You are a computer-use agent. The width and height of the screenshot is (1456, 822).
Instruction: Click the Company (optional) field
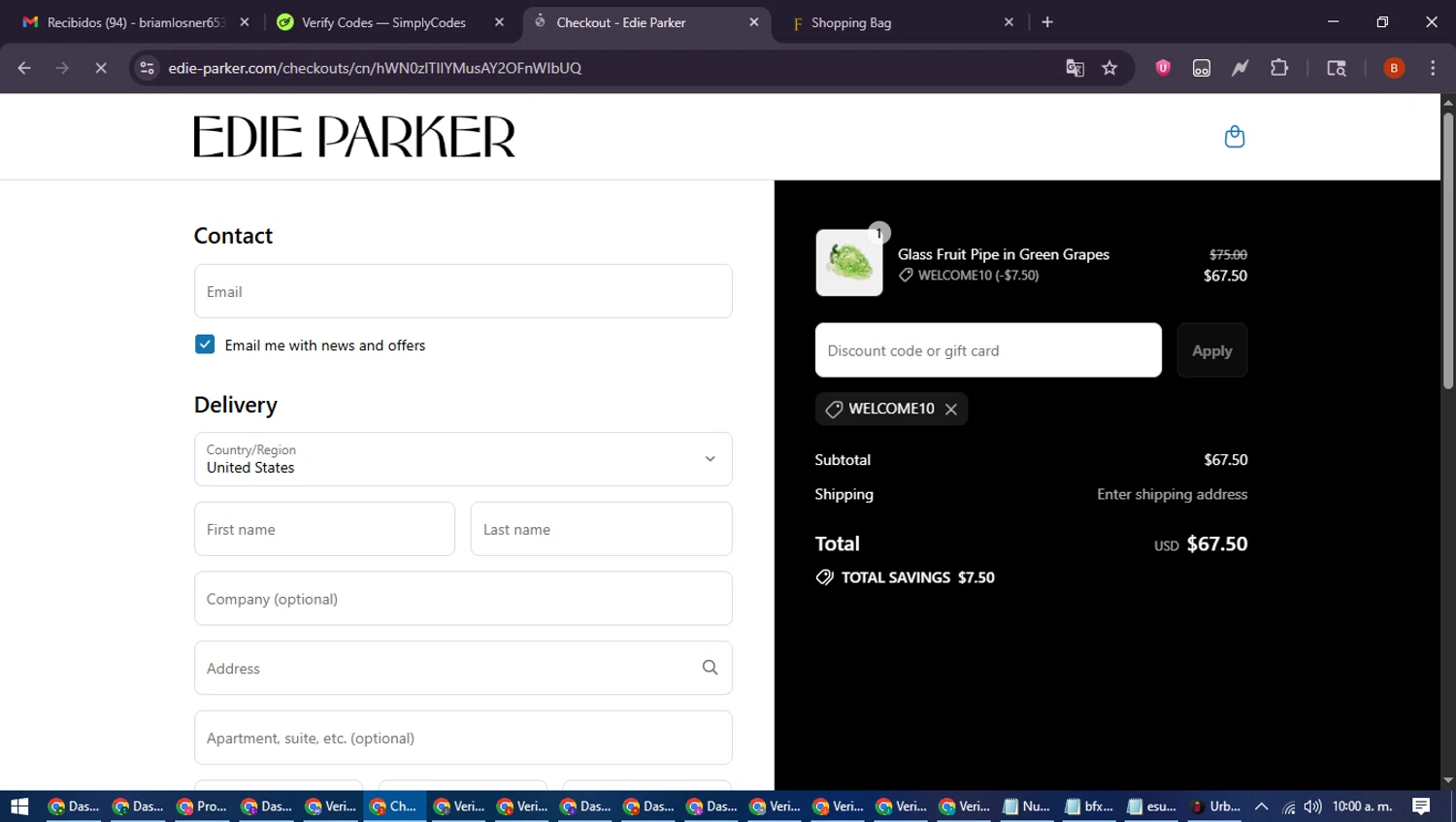(463, 599)
